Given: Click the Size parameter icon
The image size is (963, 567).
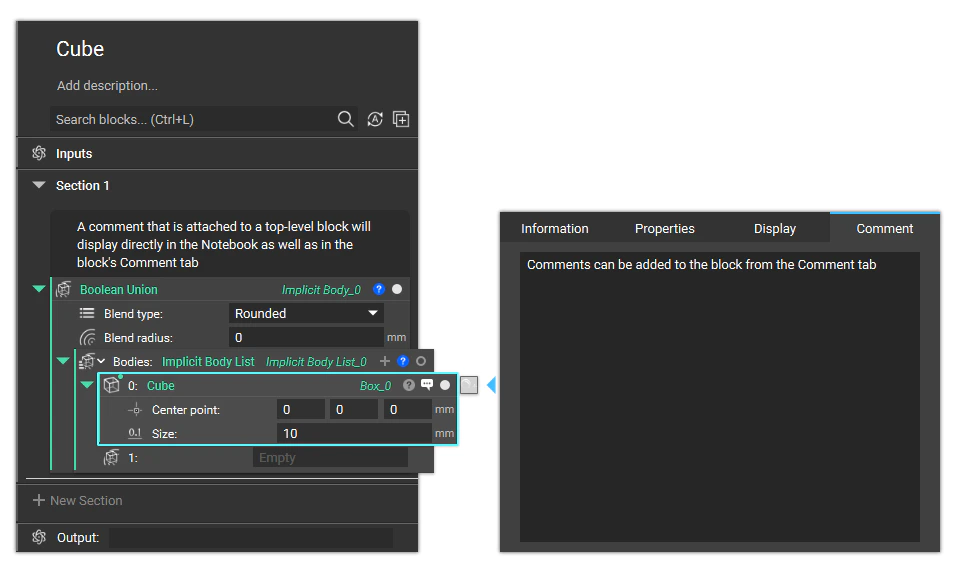Looking at the screenshot, I should point(135,433).
